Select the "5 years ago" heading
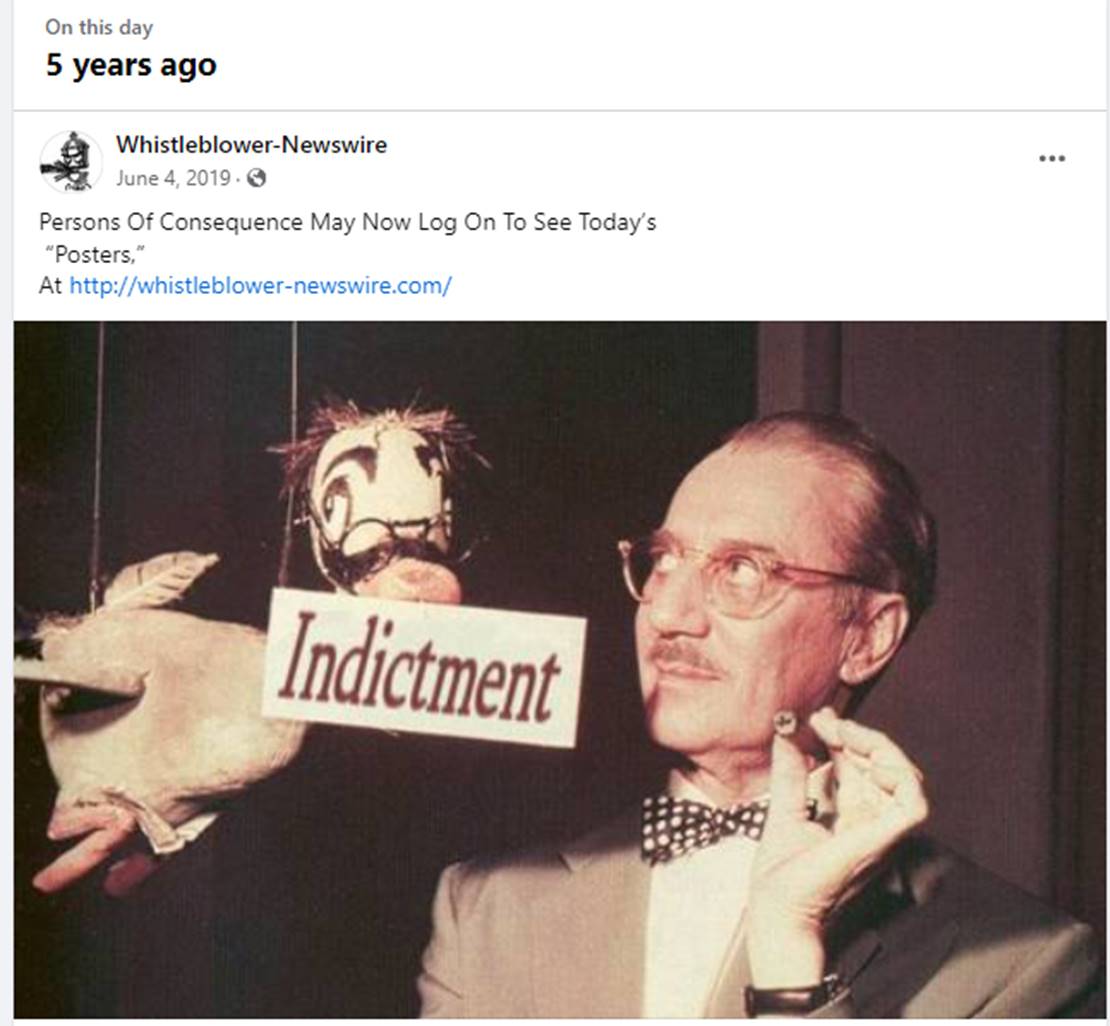This screenshot has height=1026, width=1110. tap(131, 65)
